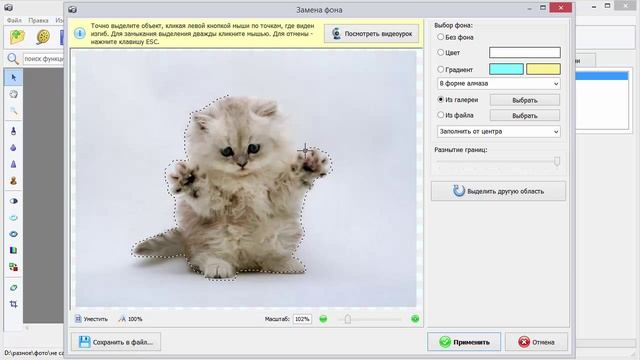The width and height of the screenshot is (640, 360).
Task: Open the Правка menu in main window
Action: 38,20
